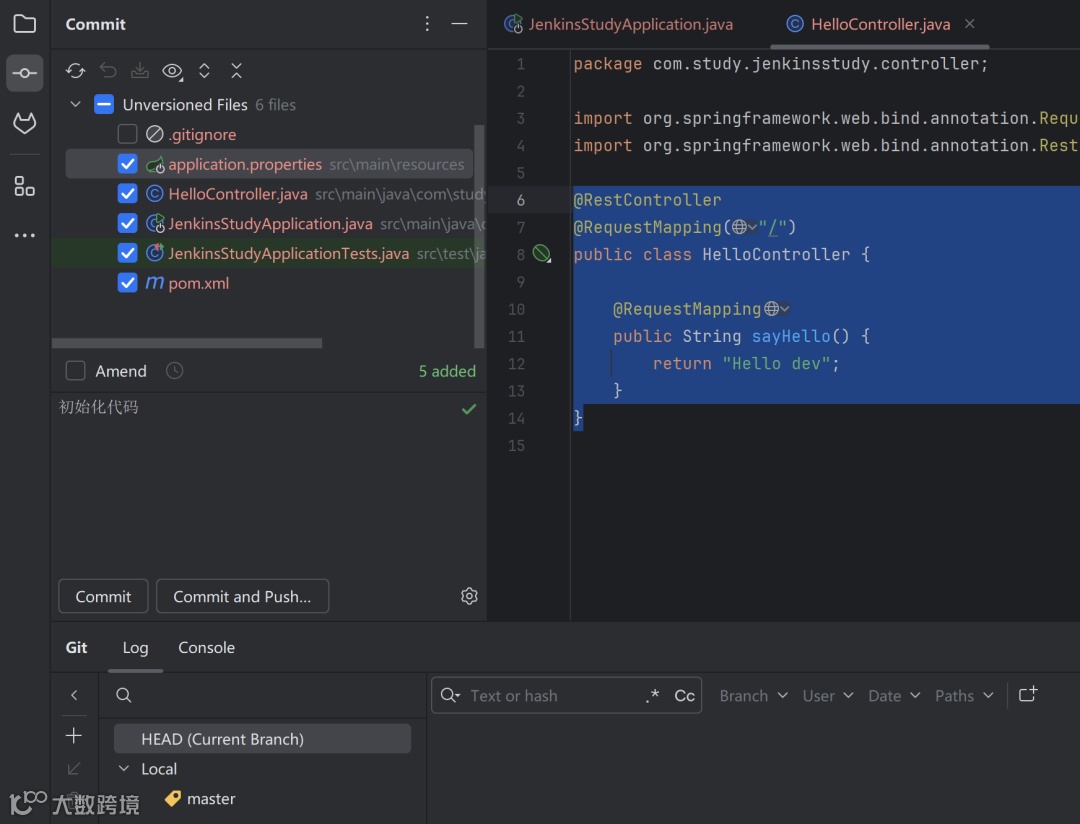This screenshot has height=824, width=1080.
Task: Toggle regex option in log search
Action: [x=652, y=696]
